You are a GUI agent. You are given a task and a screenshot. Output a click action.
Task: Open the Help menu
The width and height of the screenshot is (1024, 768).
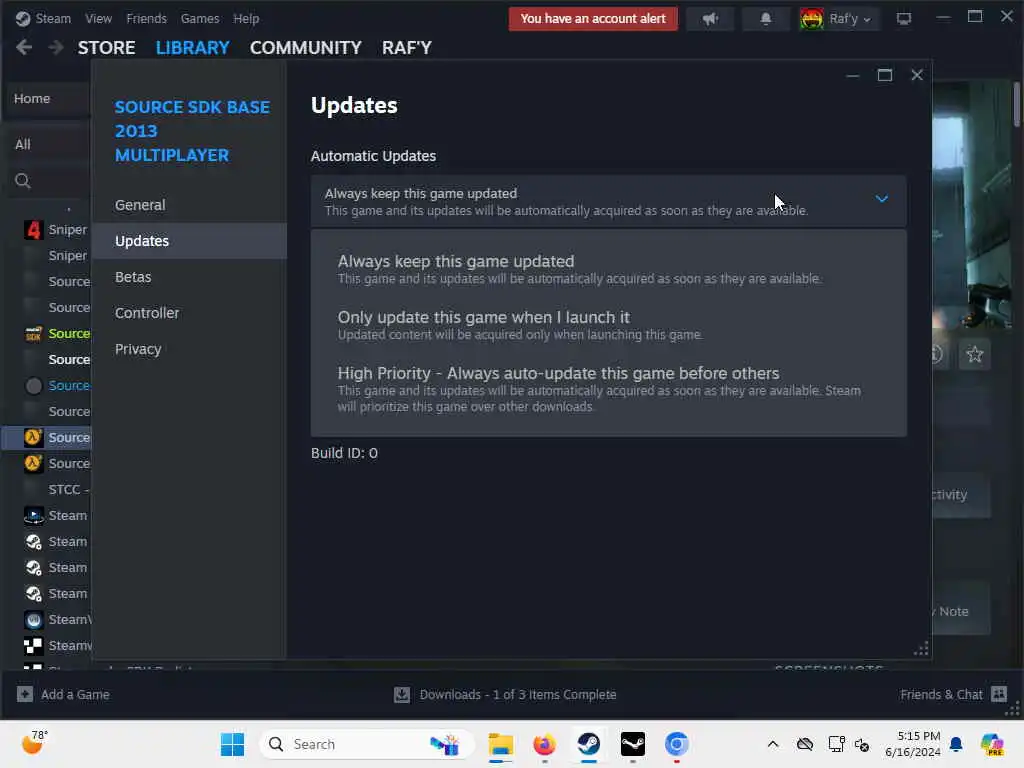(x=246, y=18)
